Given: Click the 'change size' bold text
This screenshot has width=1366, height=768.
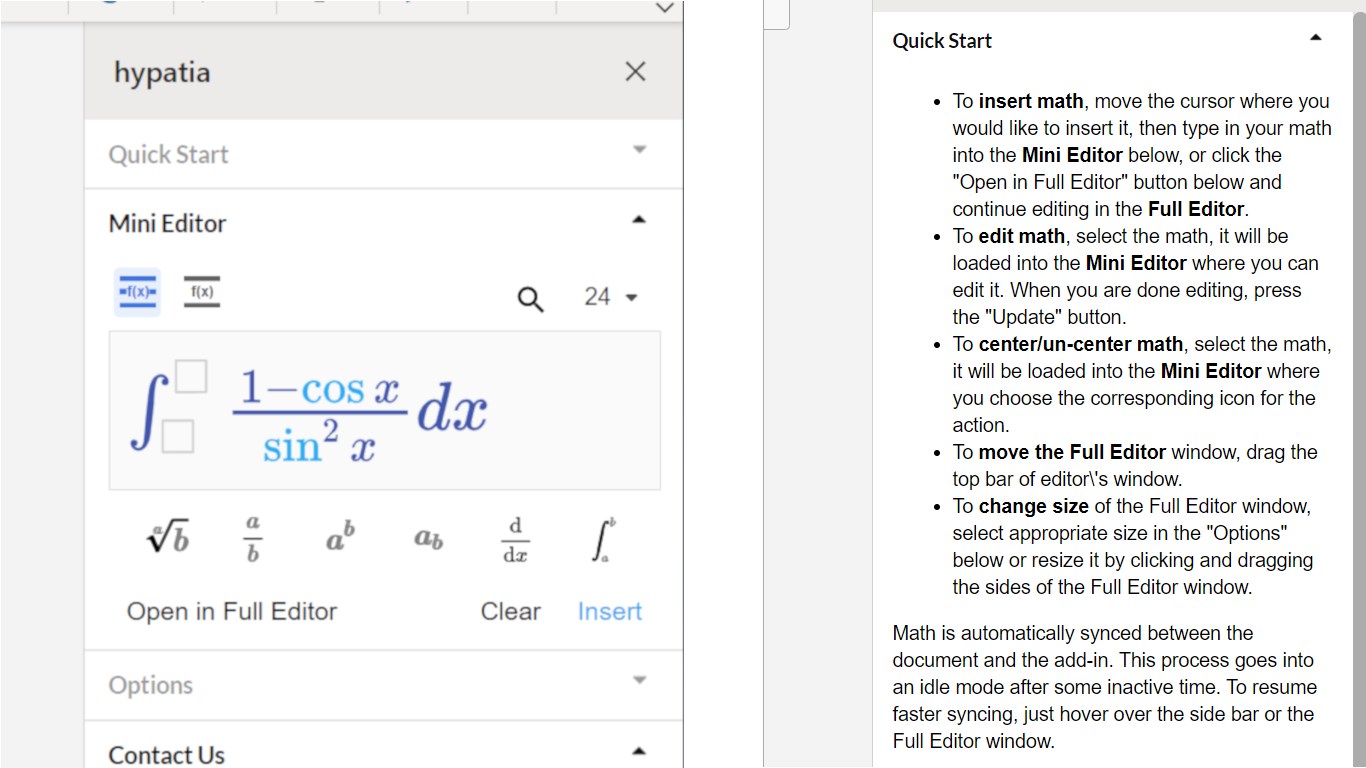Looking at the screenshot, I should pos(1034,506).
